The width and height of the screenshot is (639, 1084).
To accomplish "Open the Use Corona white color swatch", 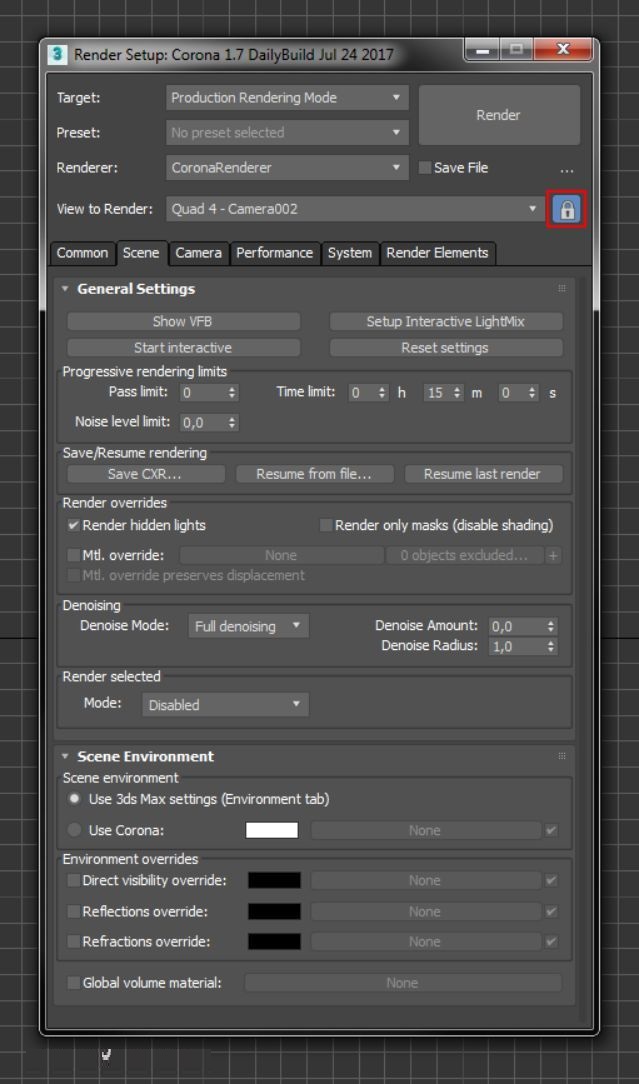I will coord(272,830).
